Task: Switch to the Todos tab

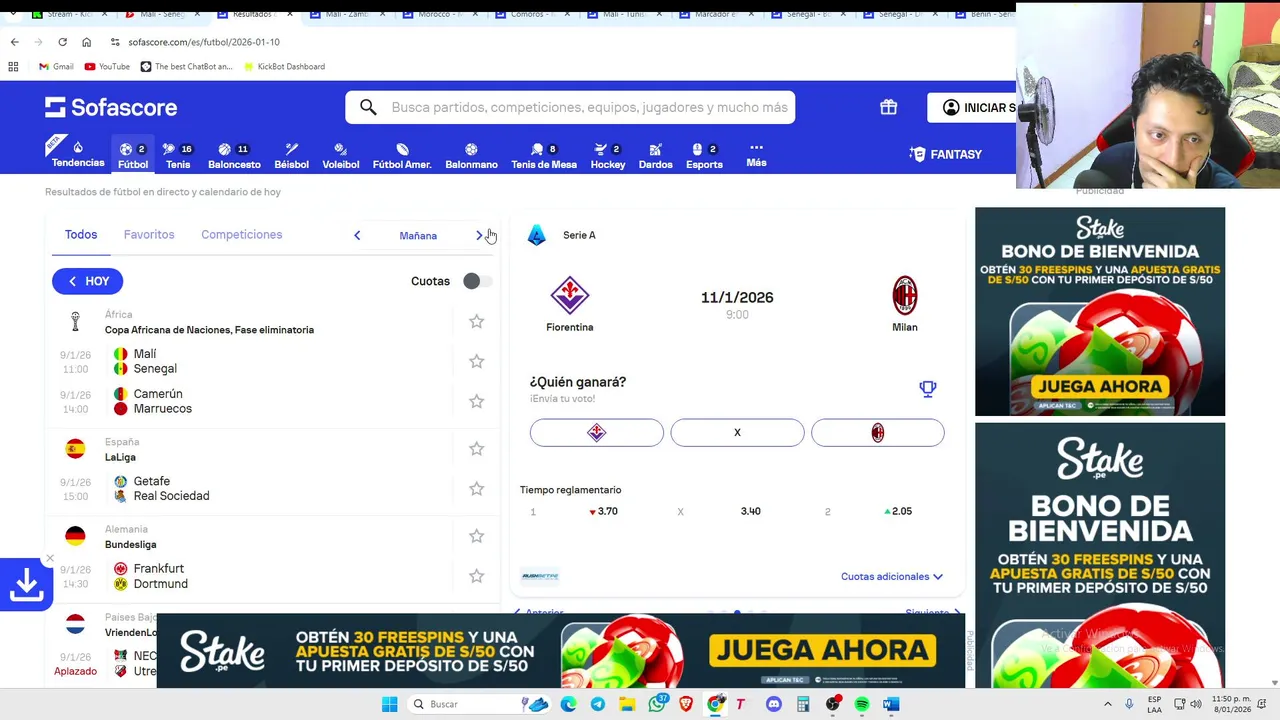Action: 81,234
